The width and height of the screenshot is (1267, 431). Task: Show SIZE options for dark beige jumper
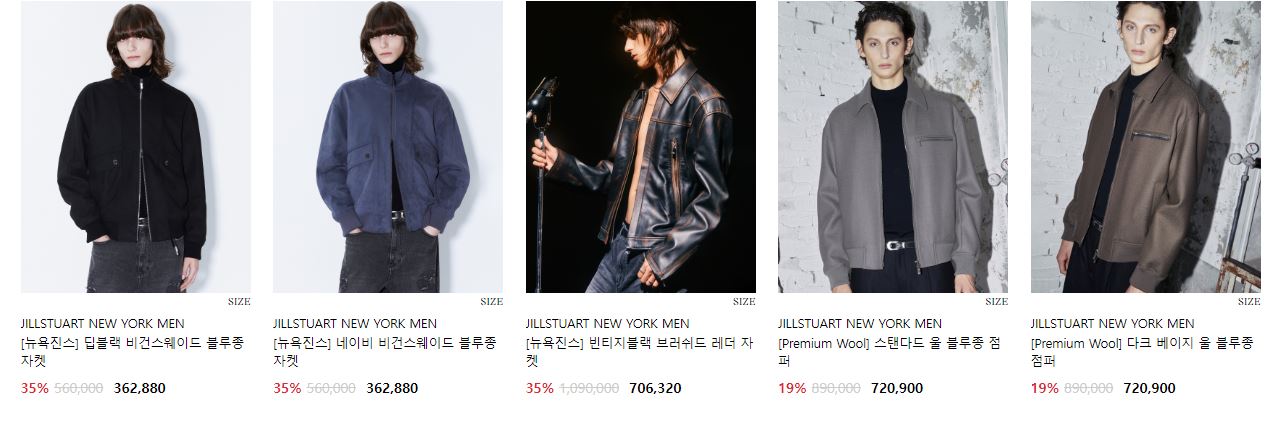pyautogui.click(x=1249, y=302)
